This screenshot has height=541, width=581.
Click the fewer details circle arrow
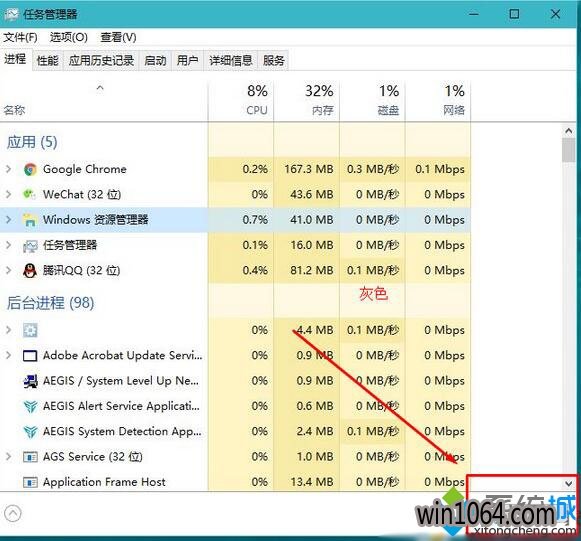pos(13,514)
